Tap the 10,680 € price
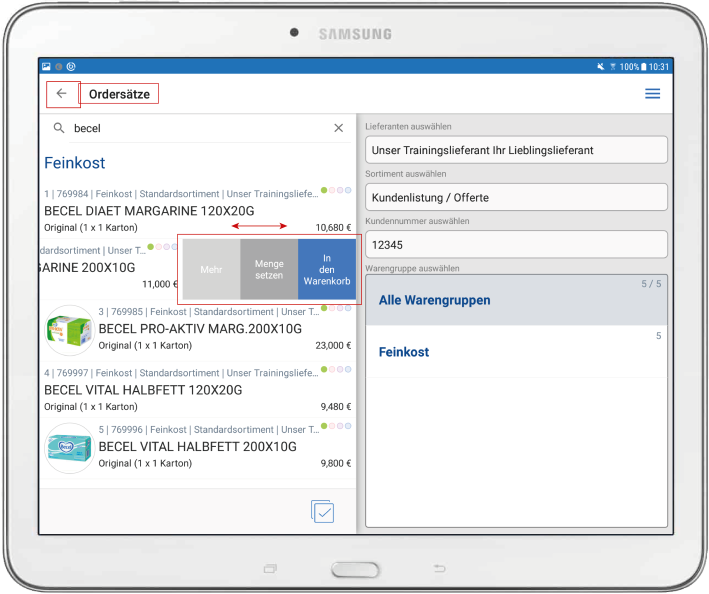The width and height of the screenshot is (709, 594). point(333,227)
